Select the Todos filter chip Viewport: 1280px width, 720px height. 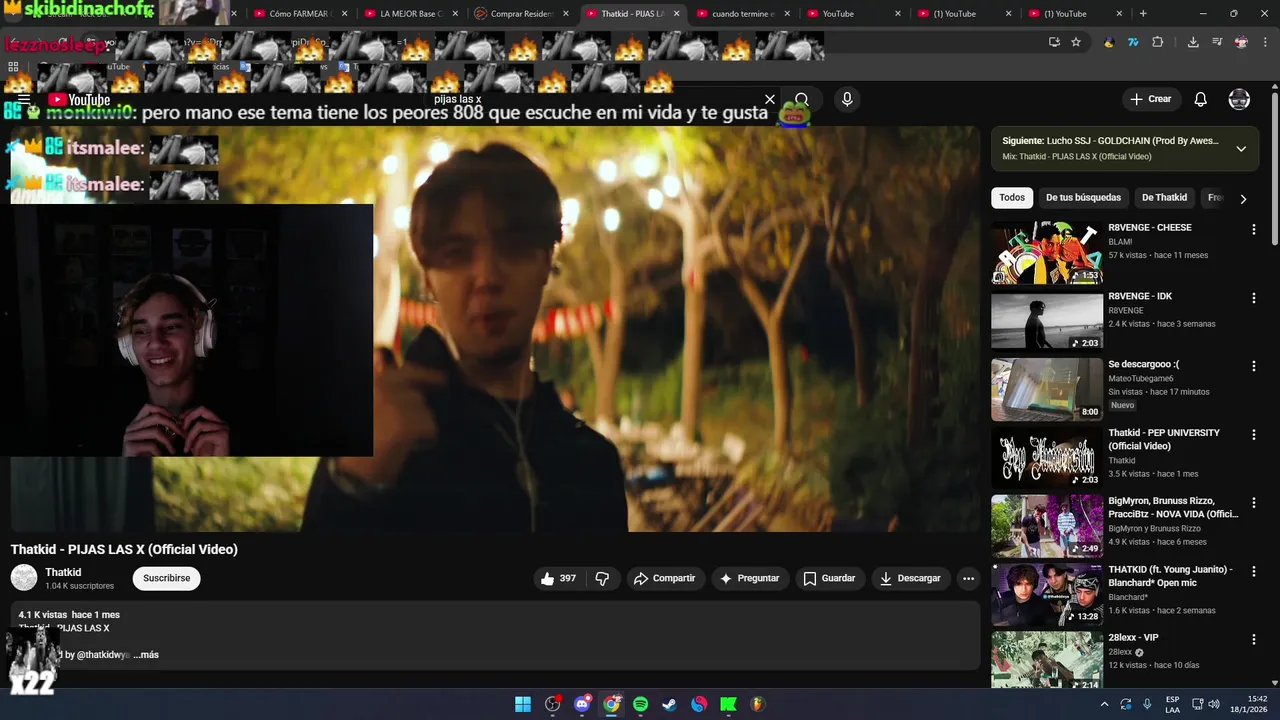1012,197
